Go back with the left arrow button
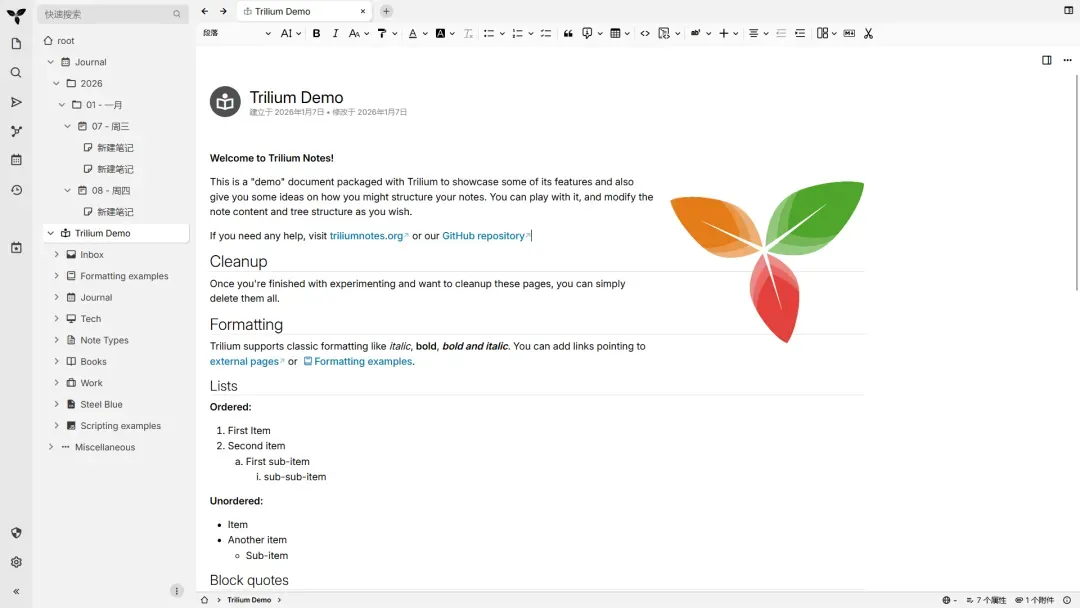This screenshot has height=608, width=1080. point(205,11)
